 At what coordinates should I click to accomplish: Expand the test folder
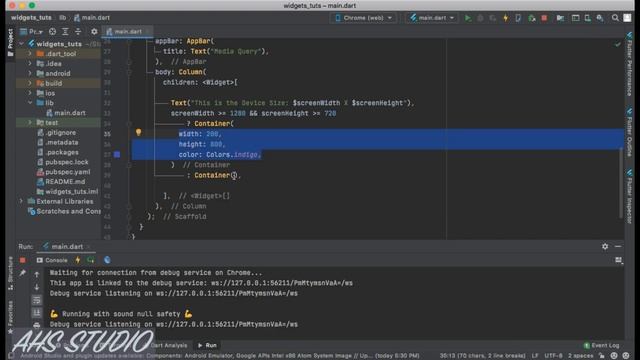pos(30,122)
